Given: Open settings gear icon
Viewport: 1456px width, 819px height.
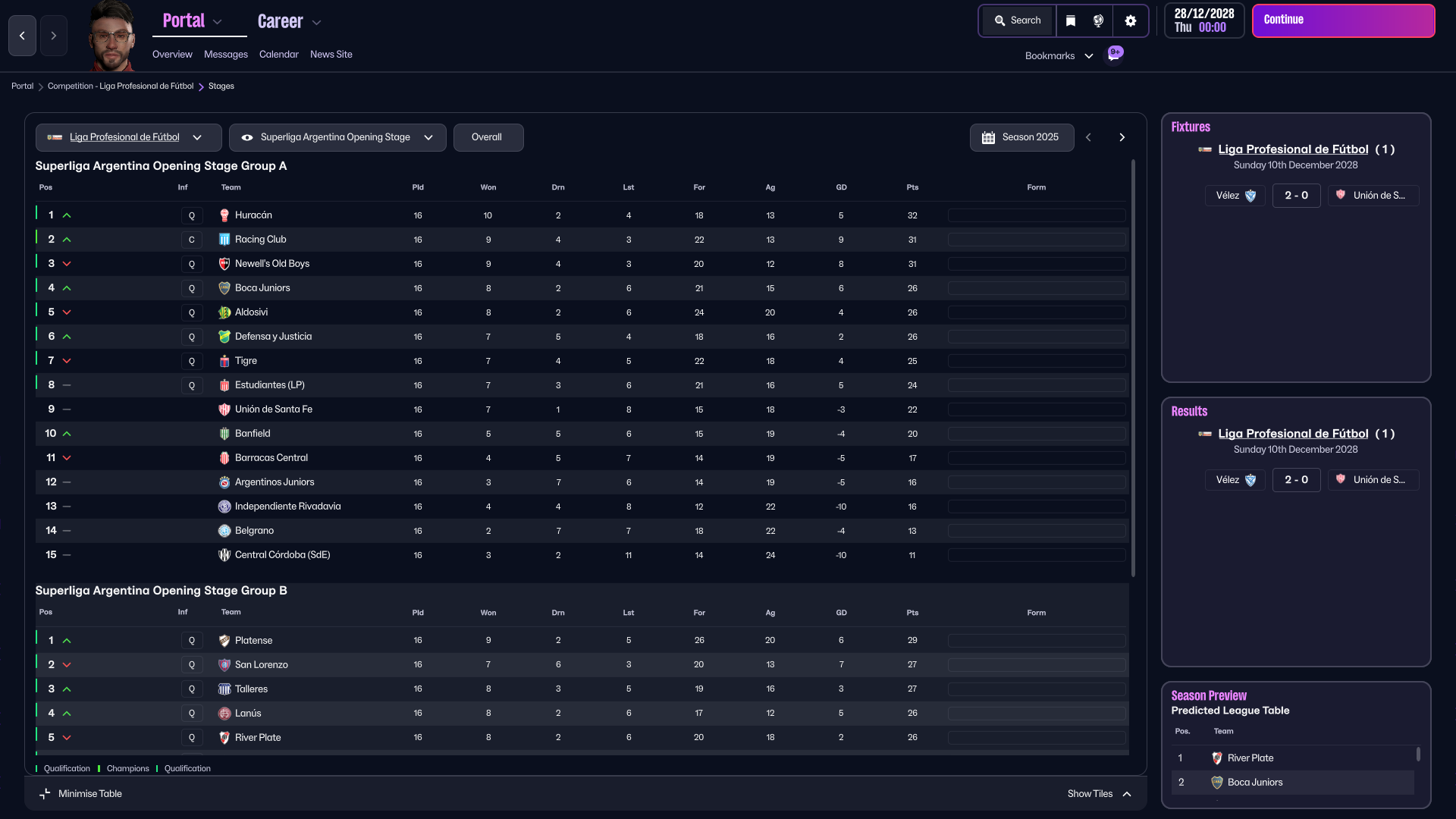Looking at the screenshot, I should coord(1130,20).
